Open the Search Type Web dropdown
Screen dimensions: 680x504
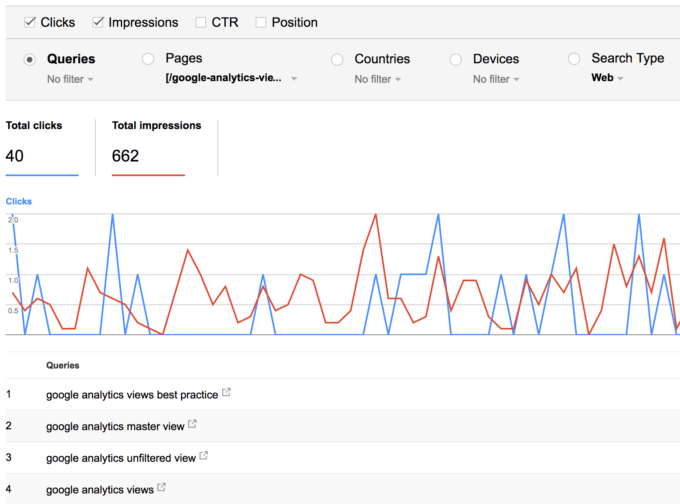click(607, 78)
